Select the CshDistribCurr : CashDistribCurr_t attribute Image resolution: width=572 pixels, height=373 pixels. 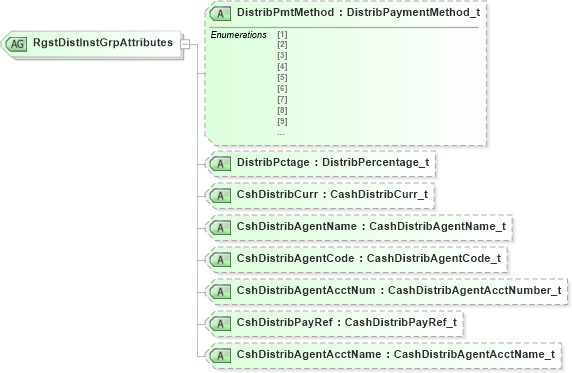coord(320,196)
